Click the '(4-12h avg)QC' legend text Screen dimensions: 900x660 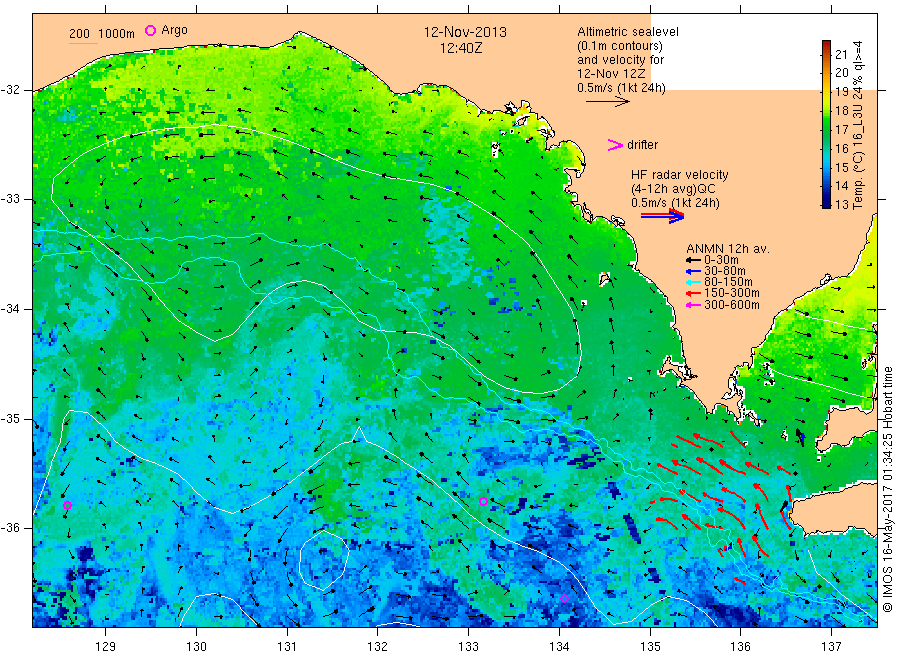click(673, 189)
